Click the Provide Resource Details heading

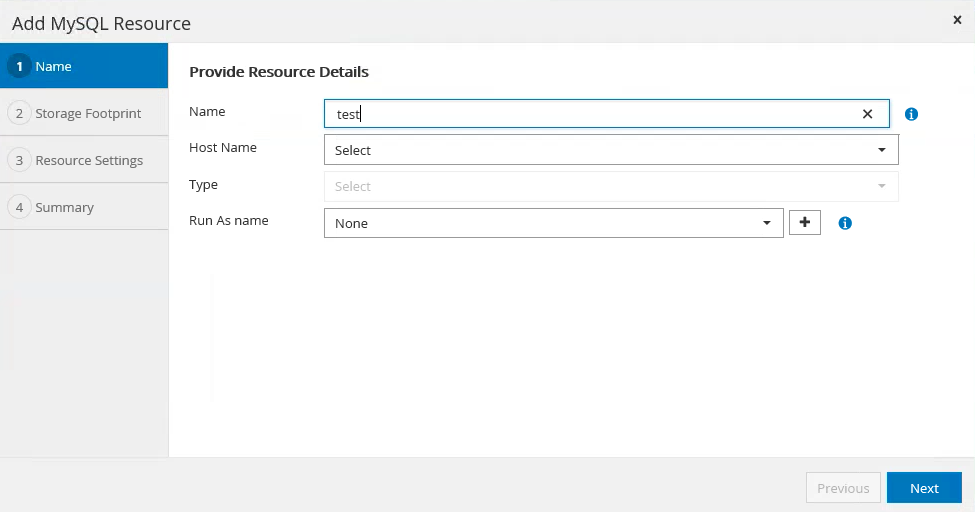click(279, 72)
